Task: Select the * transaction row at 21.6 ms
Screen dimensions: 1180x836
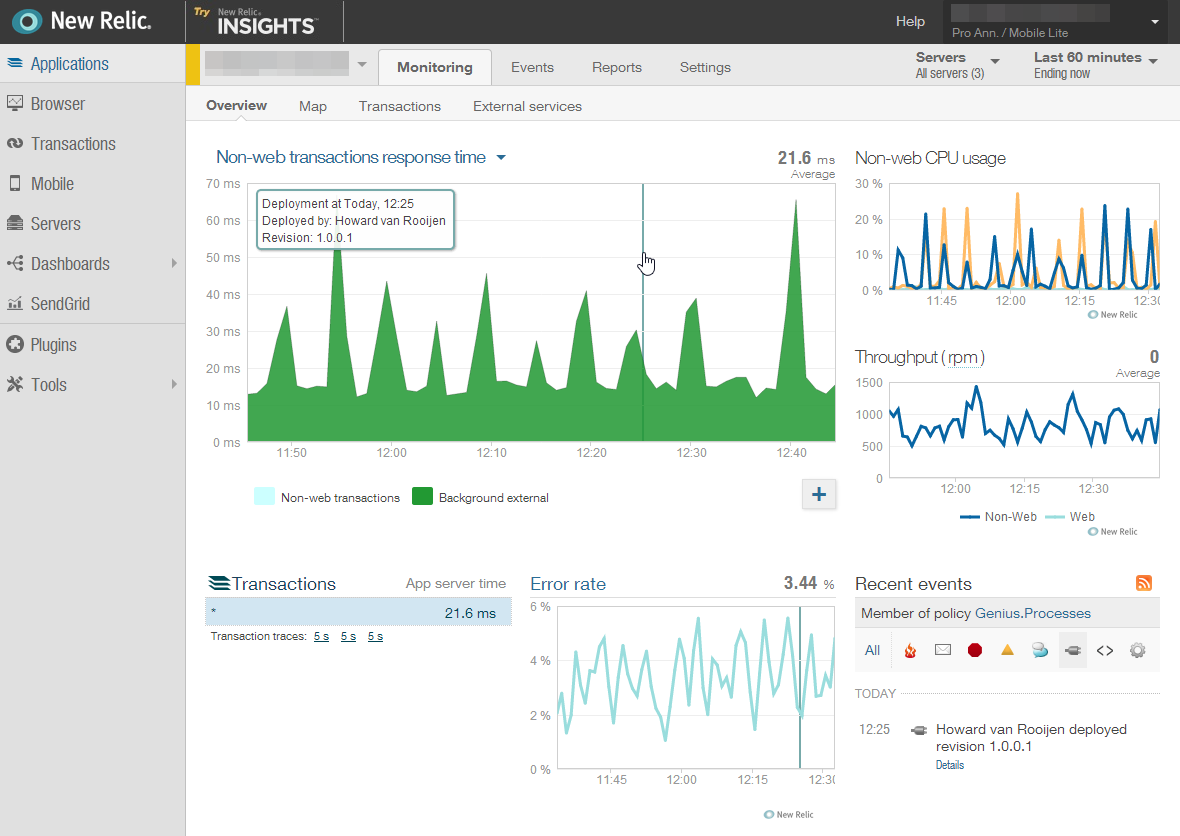Action: [358, 613]
